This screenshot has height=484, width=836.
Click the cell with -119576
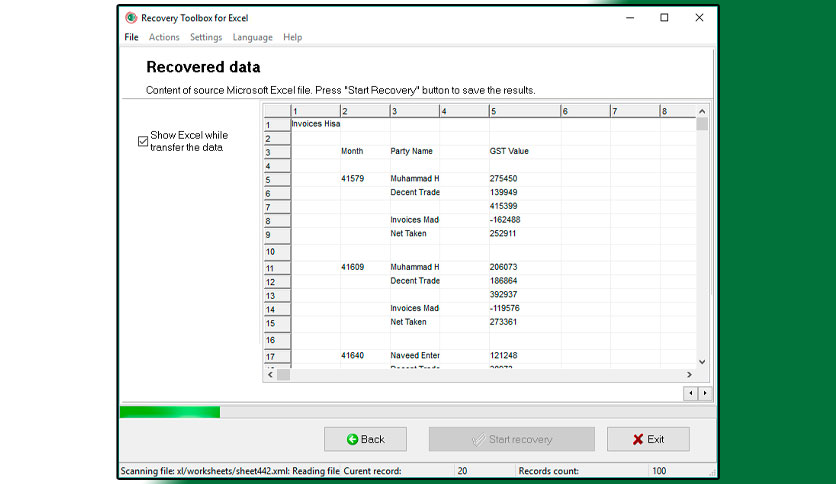(x=525, y=308)
